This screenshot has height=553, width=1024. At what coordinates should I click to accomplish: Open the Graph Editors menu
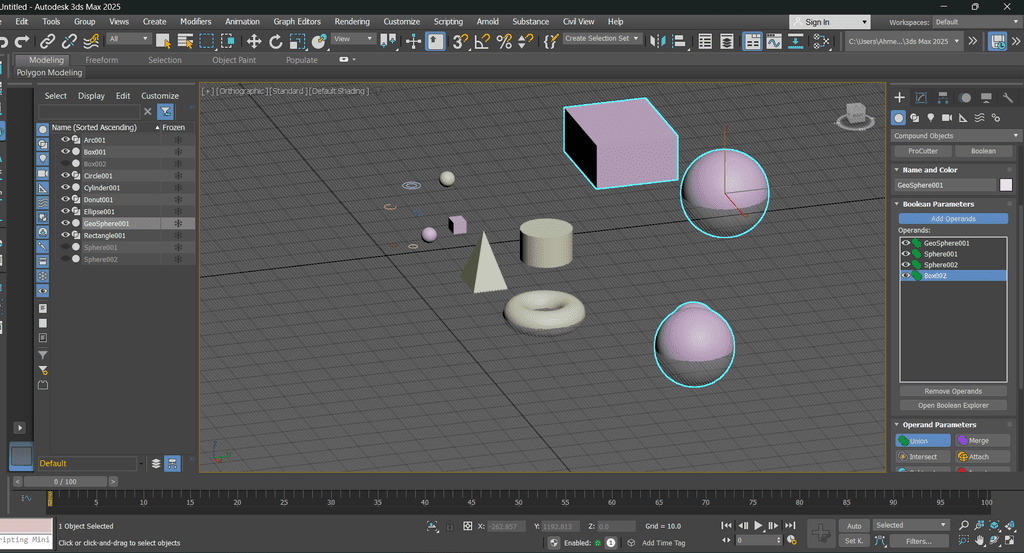pyautogui.click(x=297, y=22)
